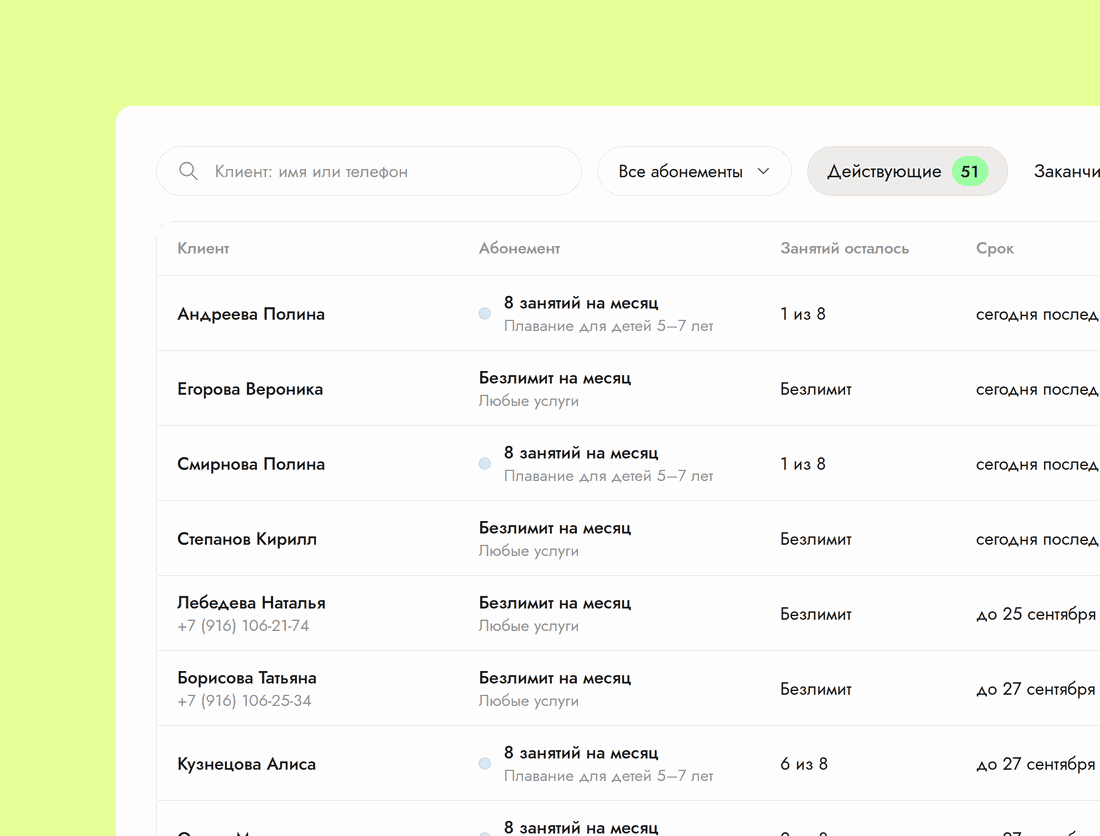Click 'Безлимит' remaining value in Борисова row

click(816, 689)
